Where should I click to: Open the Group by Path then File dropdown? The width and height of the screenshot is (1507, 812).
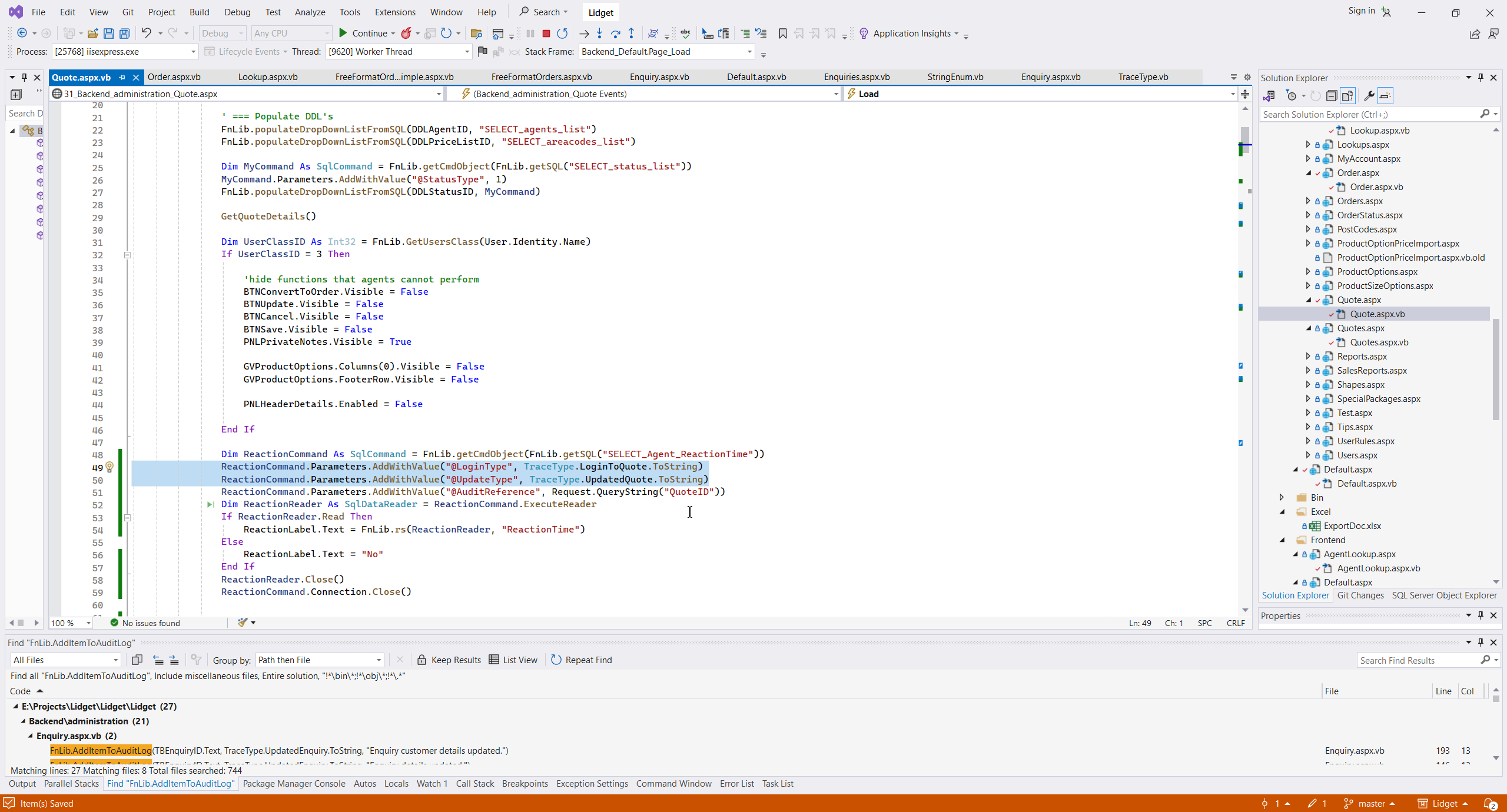coord(320,660)
